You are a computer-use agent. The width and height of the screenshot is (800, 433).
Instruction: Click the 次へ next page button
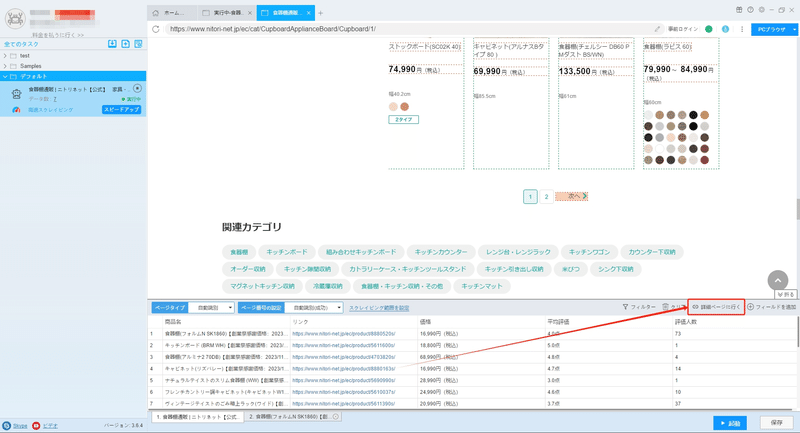click(571, 196)
